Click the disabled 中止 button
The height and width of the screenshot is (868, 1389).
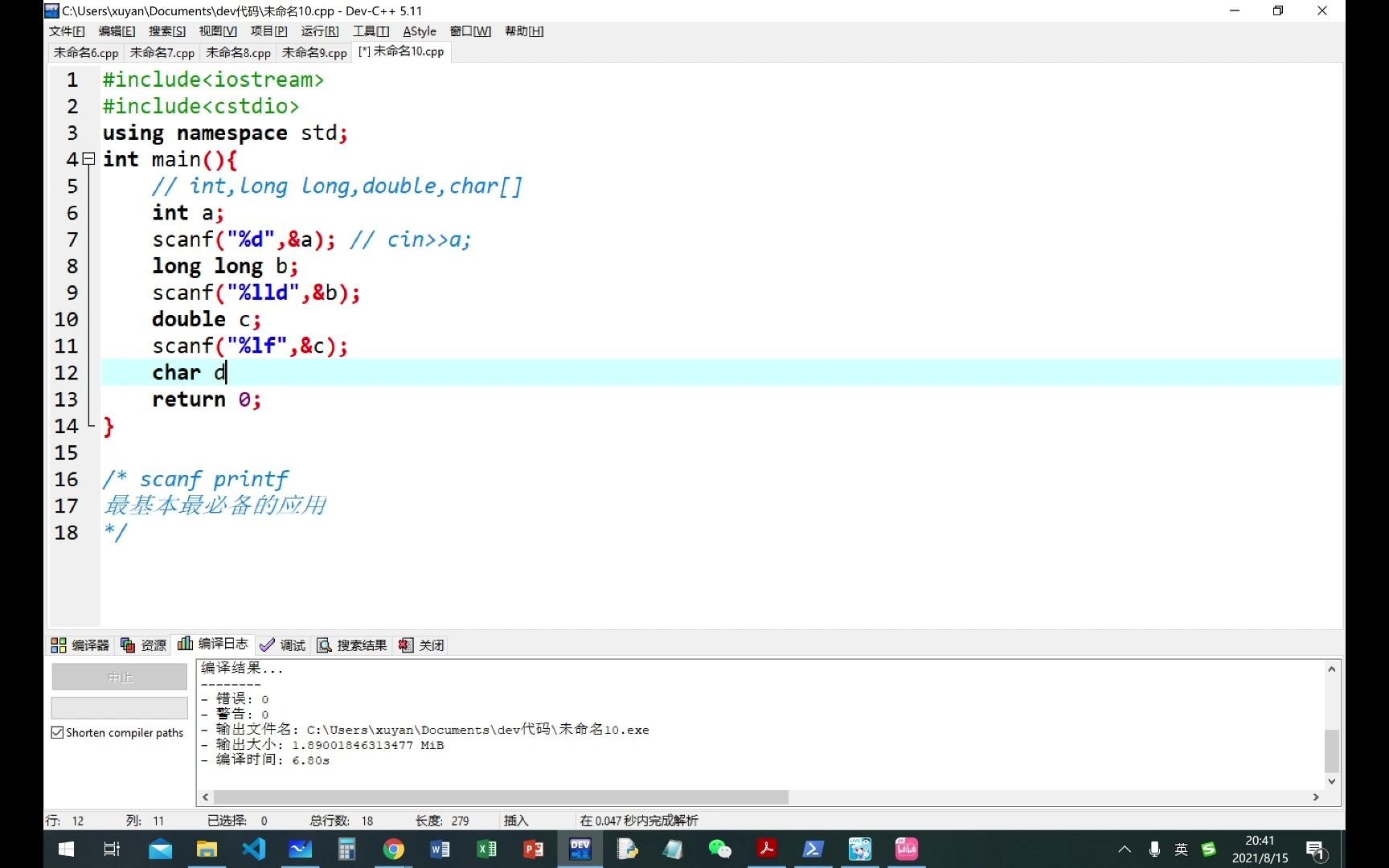pos(120,678)
